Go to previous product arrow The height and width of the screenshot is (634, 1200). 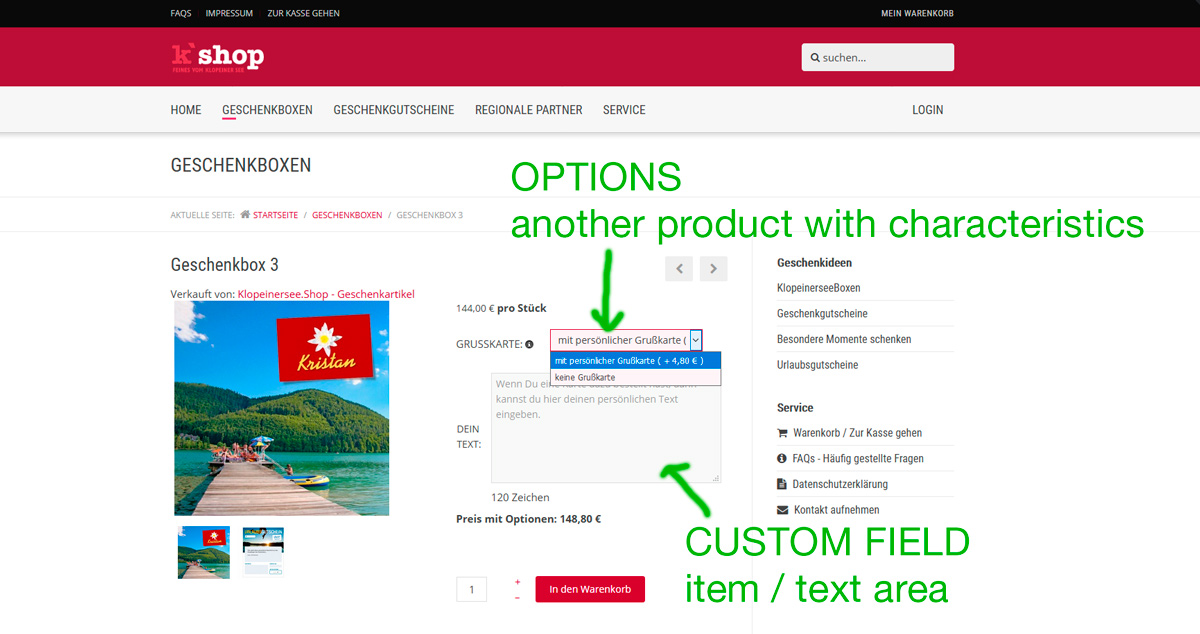pos(679,269)
